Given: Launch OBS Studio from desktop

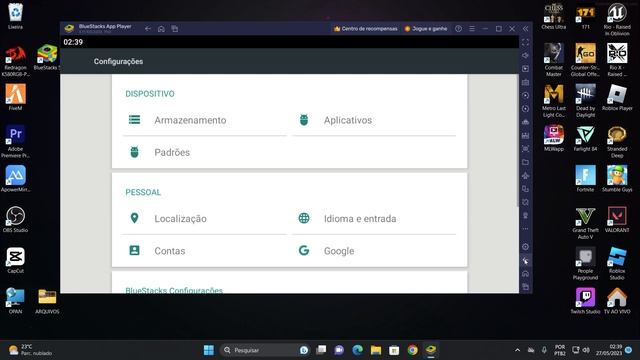Looking at the screenshot, I should point(15,219).
